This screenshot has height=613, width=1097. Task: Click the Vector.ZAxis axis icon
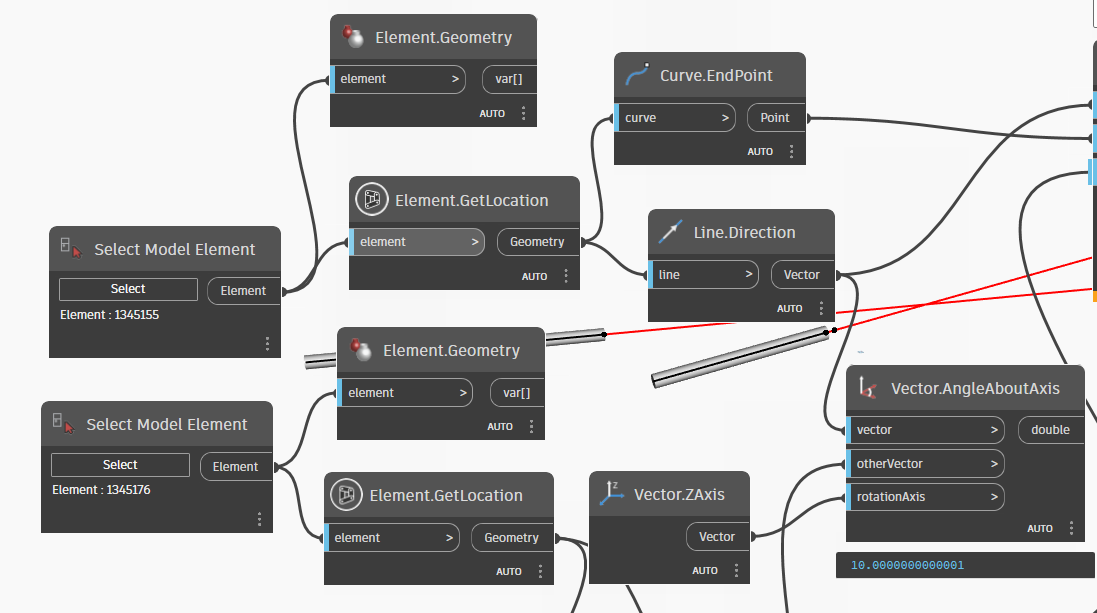click(611, 494)
